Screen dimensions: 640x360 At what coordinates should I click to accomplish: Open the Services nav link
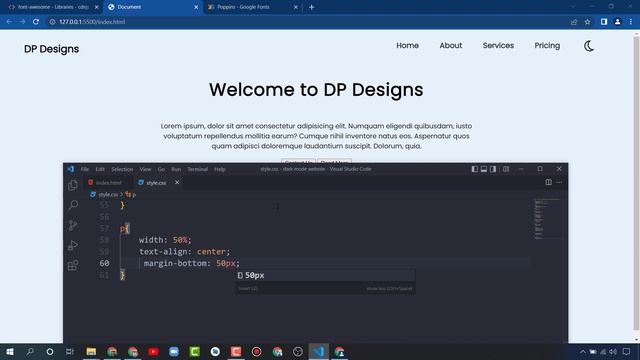coord(498,45)
